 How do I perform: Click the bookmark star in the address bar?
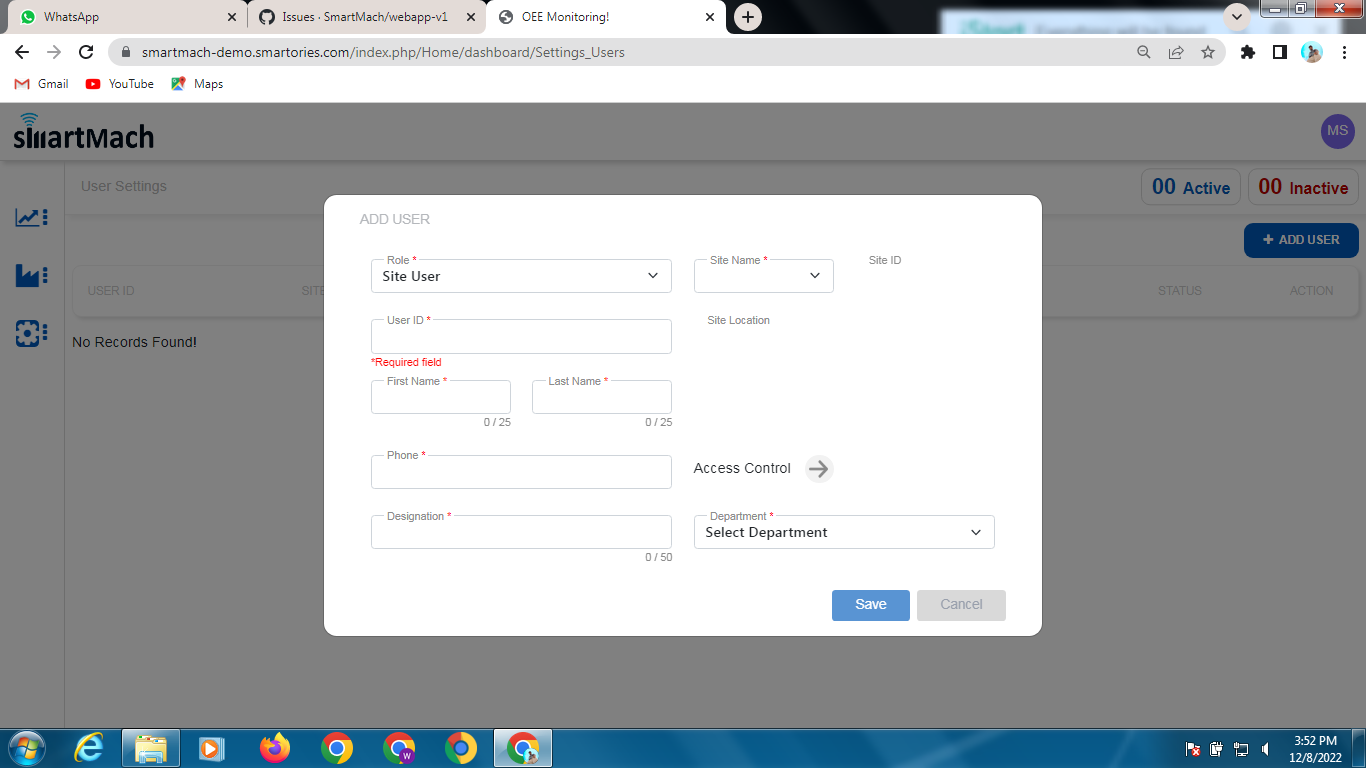pos(1209,52)
